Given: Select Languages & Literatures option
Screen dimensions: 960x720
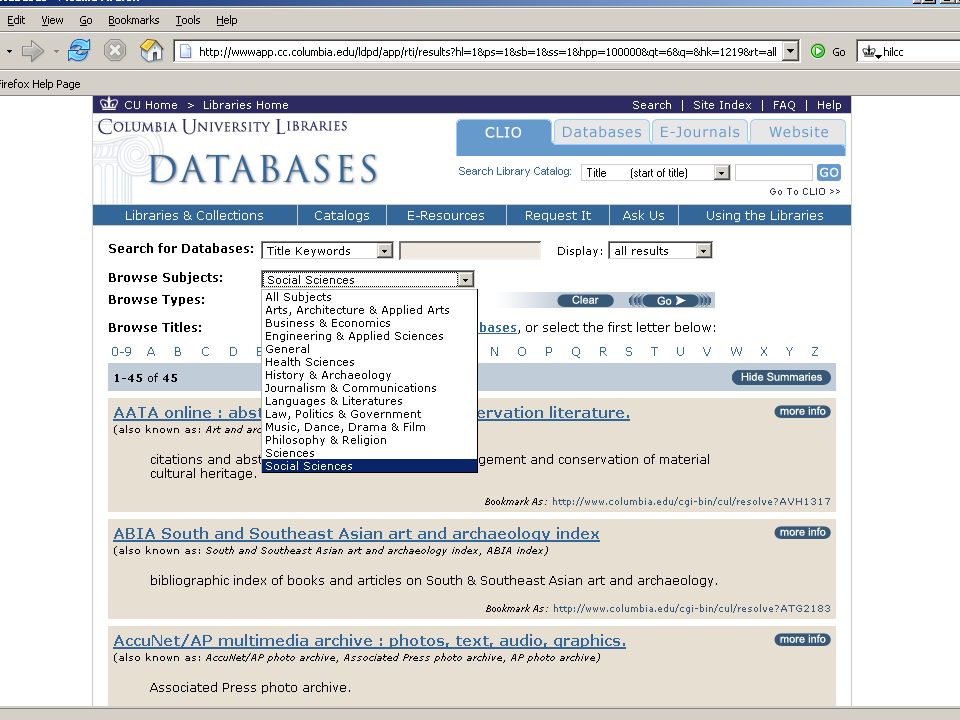Looking at the screenshot, I should tap(369, 401).
